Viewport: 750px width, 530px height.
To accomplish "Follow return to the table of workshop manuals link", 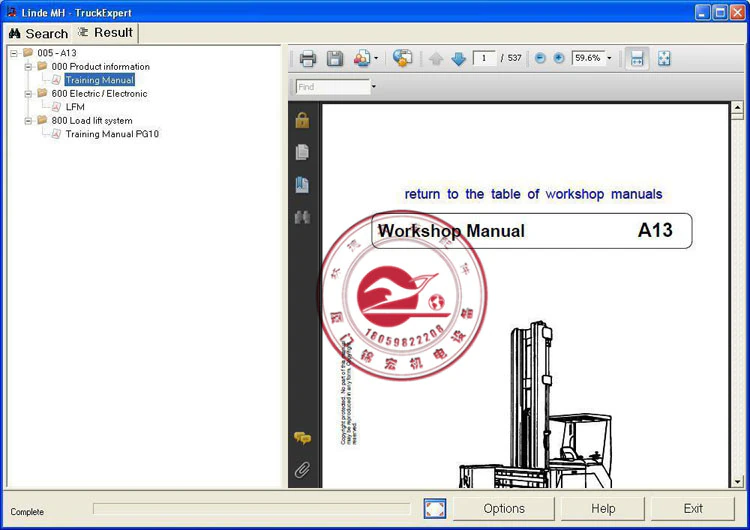I will (533, 194).
